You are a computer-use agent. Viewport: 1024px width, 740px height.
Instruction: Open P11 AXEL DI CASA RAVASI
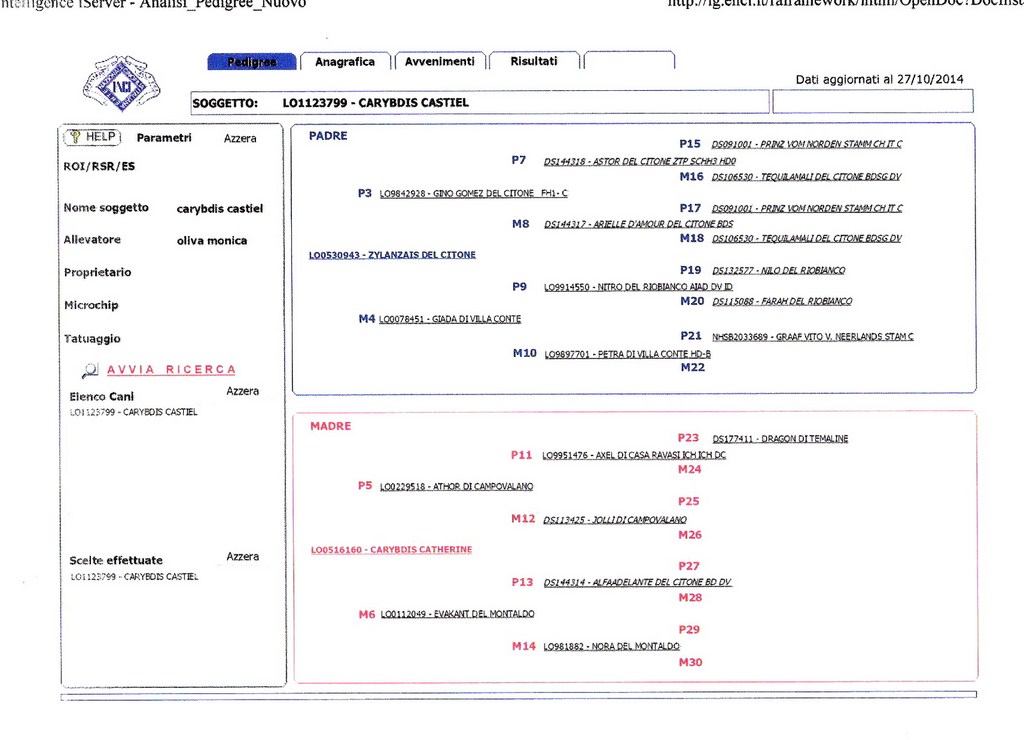634,455
